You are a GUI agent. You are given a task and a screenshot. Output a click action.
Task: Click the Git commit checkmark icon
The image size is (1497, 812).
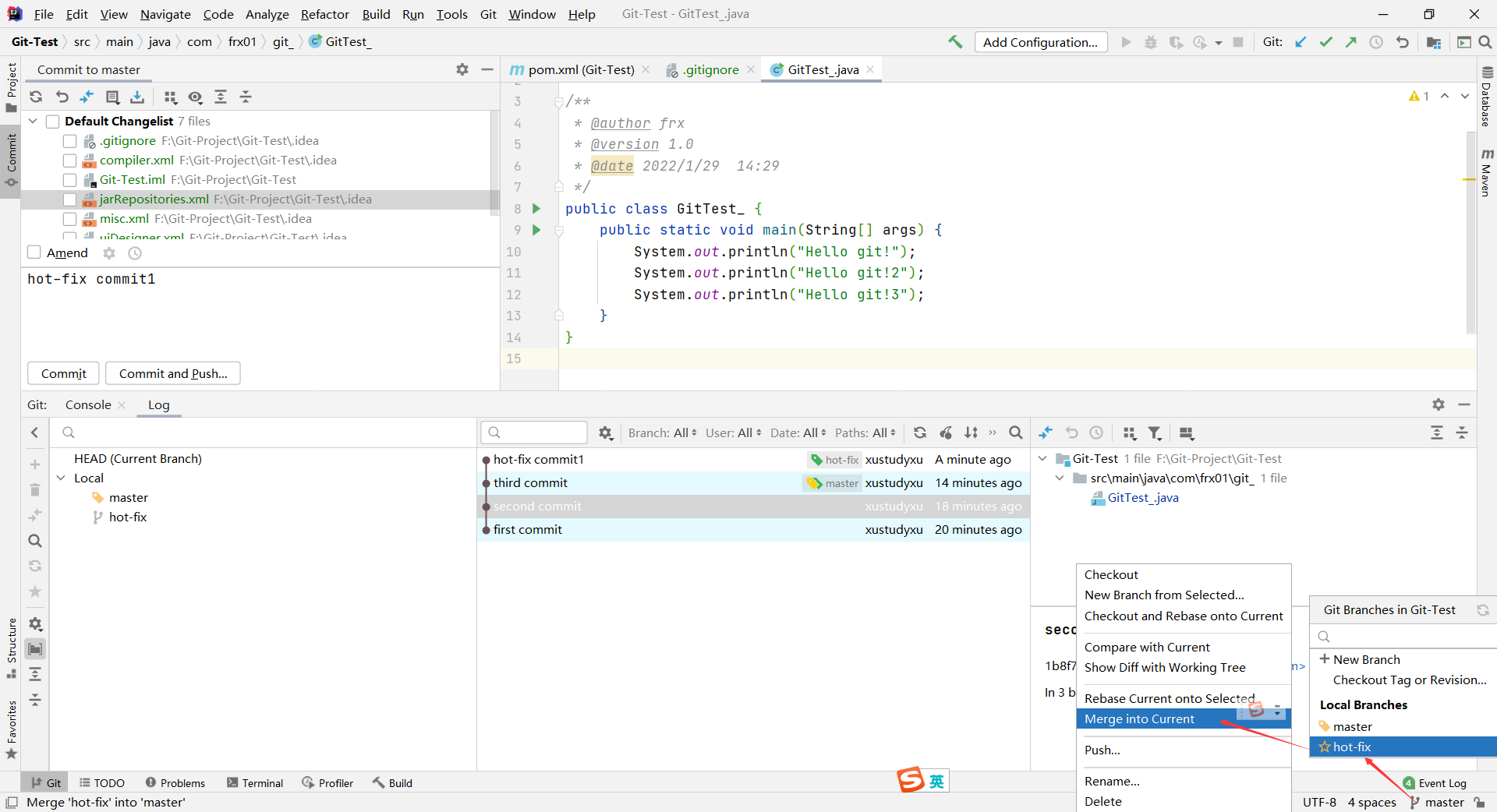point(1325,42)
